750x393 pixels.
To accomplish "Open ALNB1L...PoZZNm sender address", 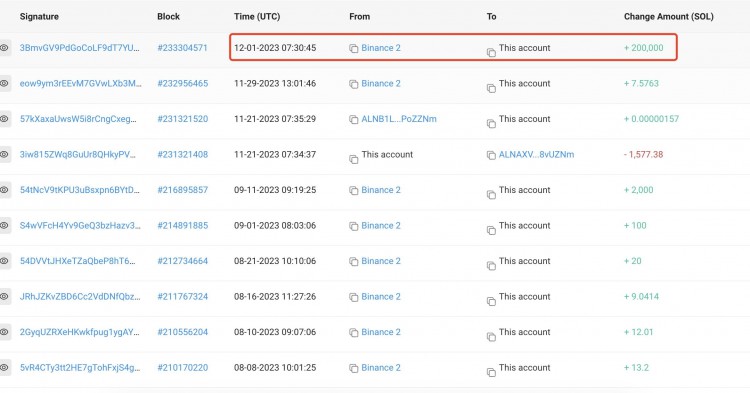I will click(x=399, y=119).
